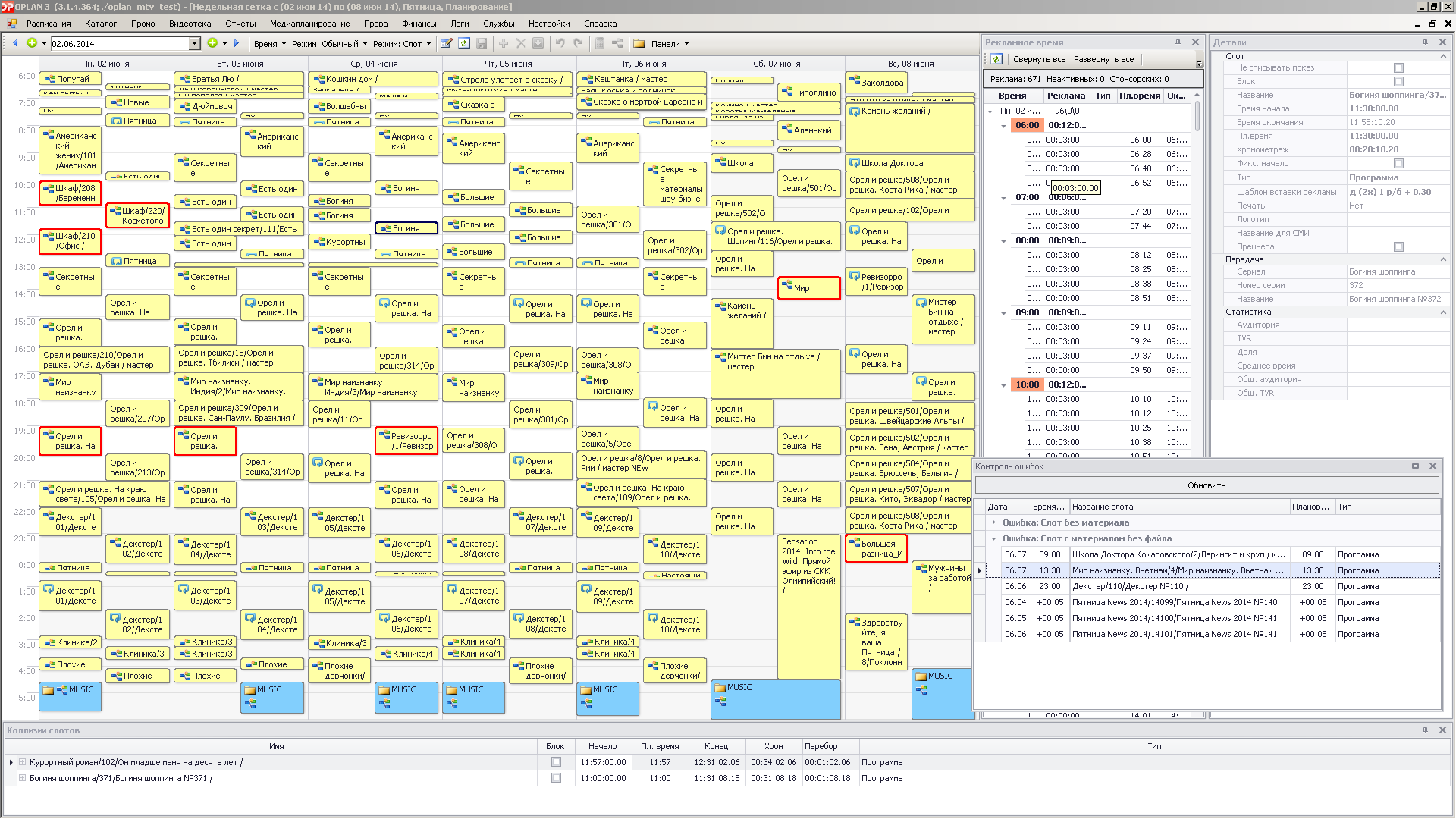The height and width of the screenshot is (819, 1456).
Task: Select the Богиня slot on Thursday 11:30
Action: pyautogui.click(x=406, y=228)
